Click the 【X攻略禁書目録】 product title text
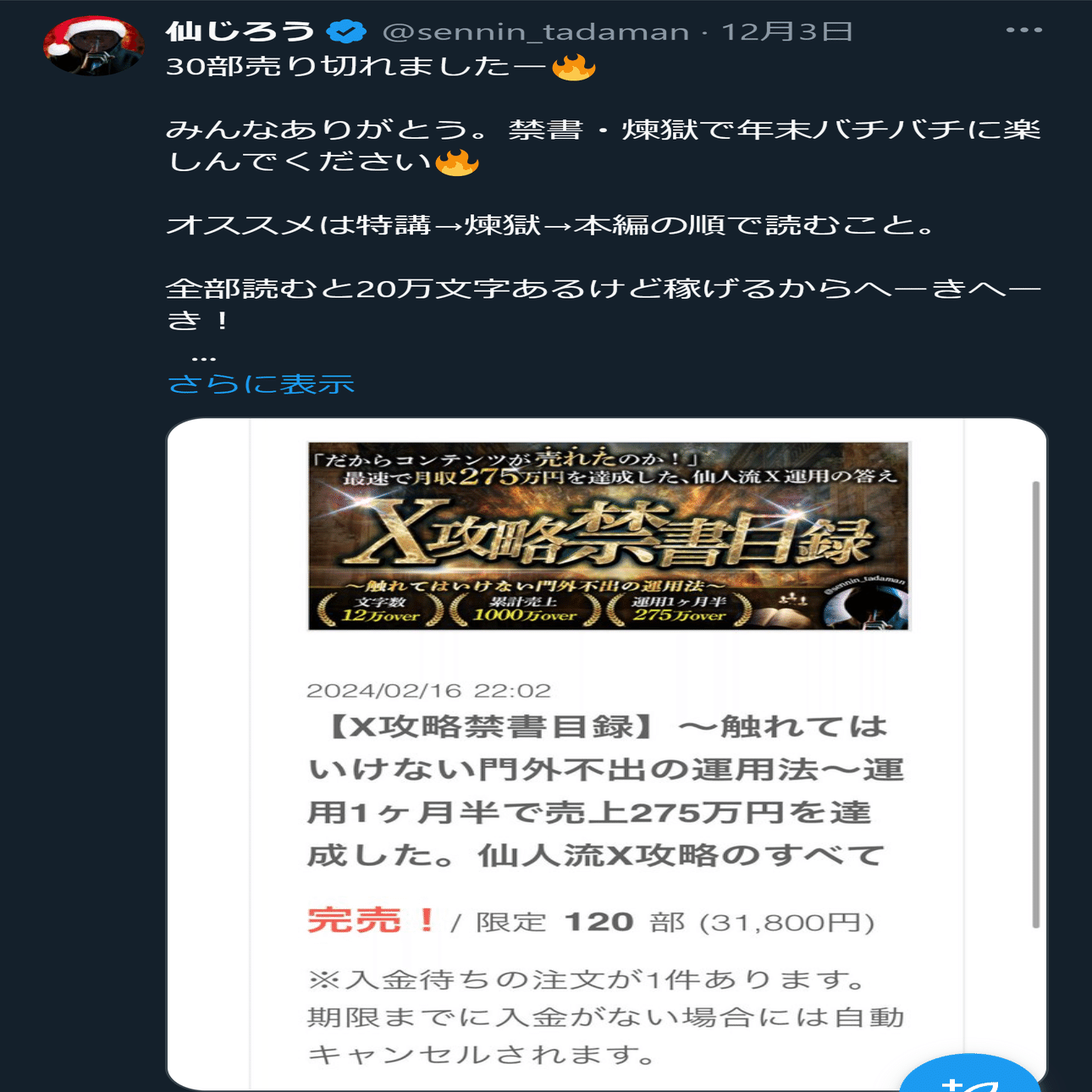Viewport: 1092px width, 1092px height. [x=605, y=791]
